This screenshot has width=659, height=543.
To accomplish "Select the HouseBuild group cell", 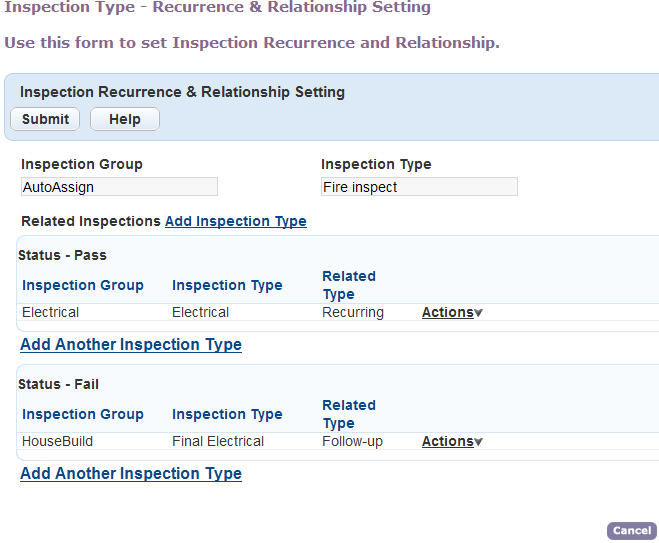I will click(57, 441).
